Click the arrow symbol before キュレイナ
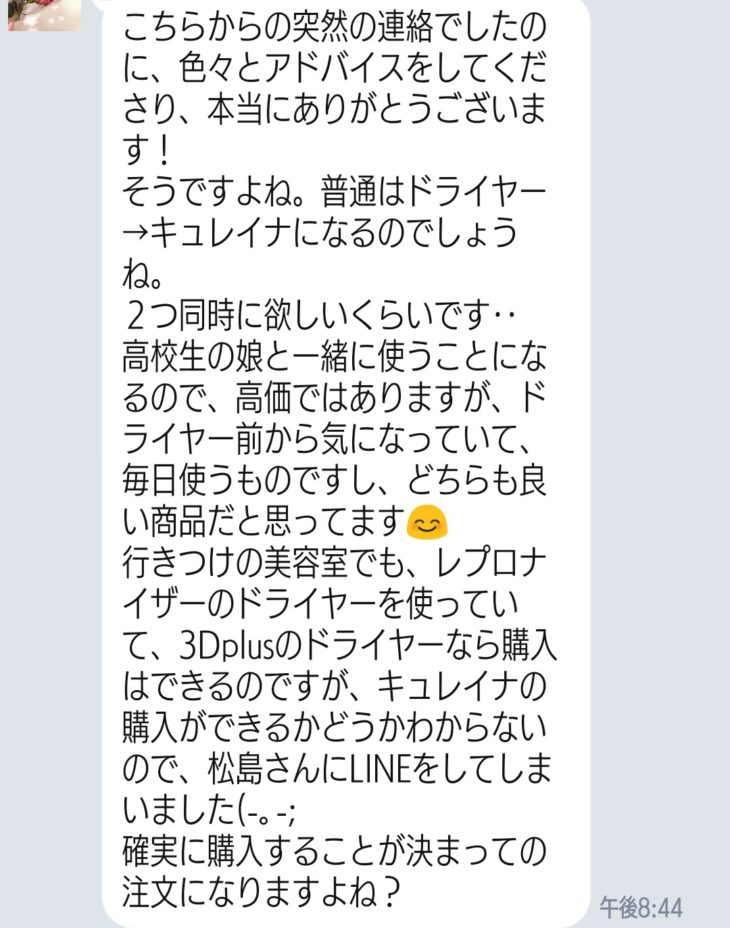The height and width of the screenshot is (928, 730). (x=136, y=233)
